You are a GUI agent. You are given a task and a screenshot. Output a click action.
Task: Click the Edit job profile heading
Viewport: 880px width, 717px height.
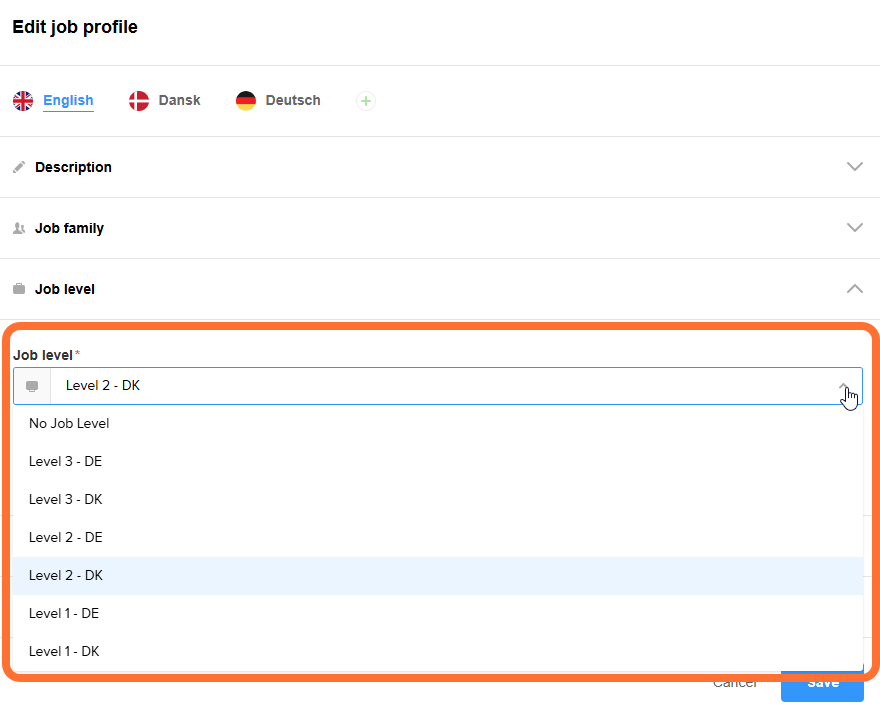[75, 27]
